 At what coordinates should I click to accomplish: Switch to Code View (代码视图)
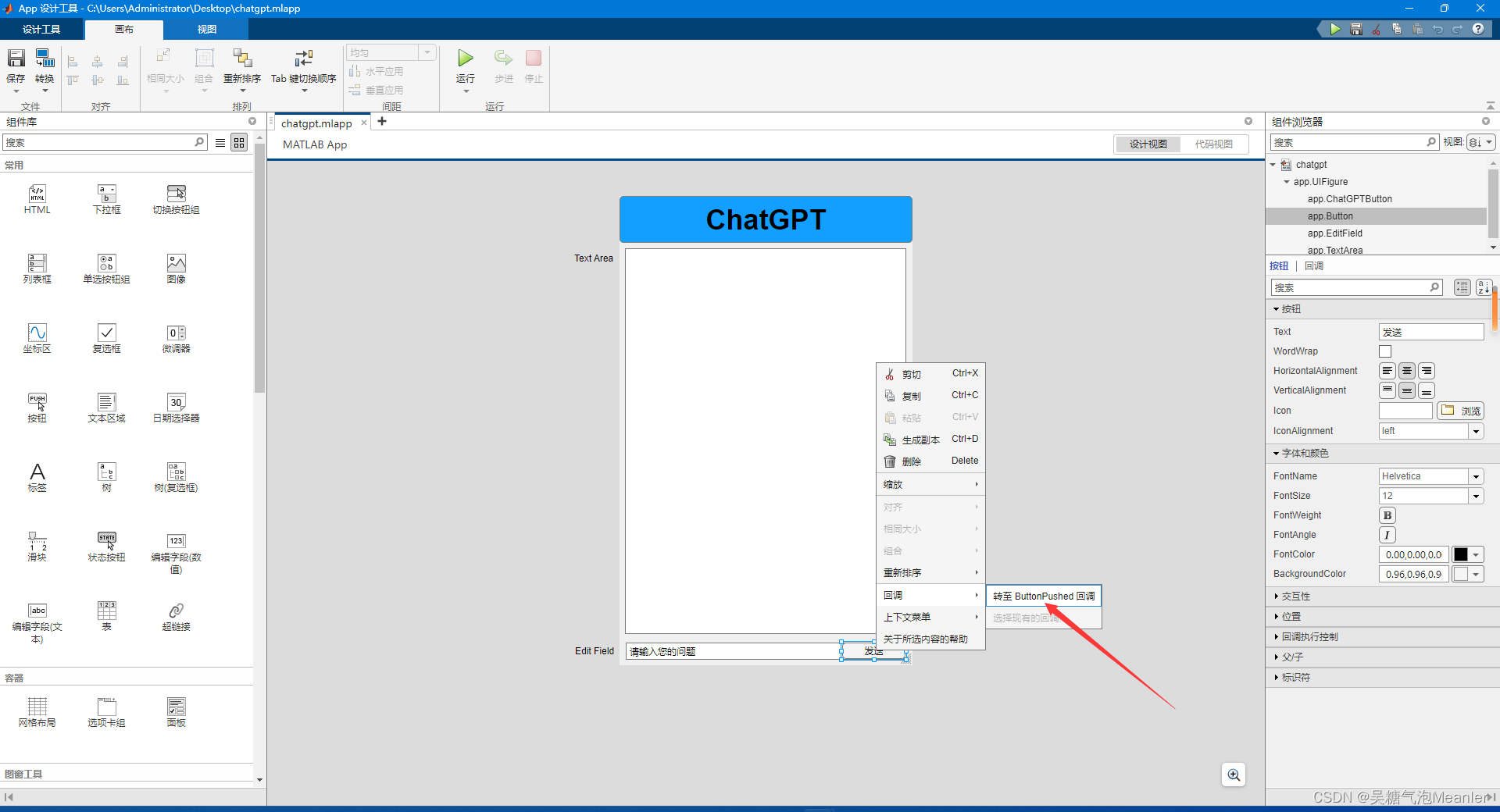1214,144
